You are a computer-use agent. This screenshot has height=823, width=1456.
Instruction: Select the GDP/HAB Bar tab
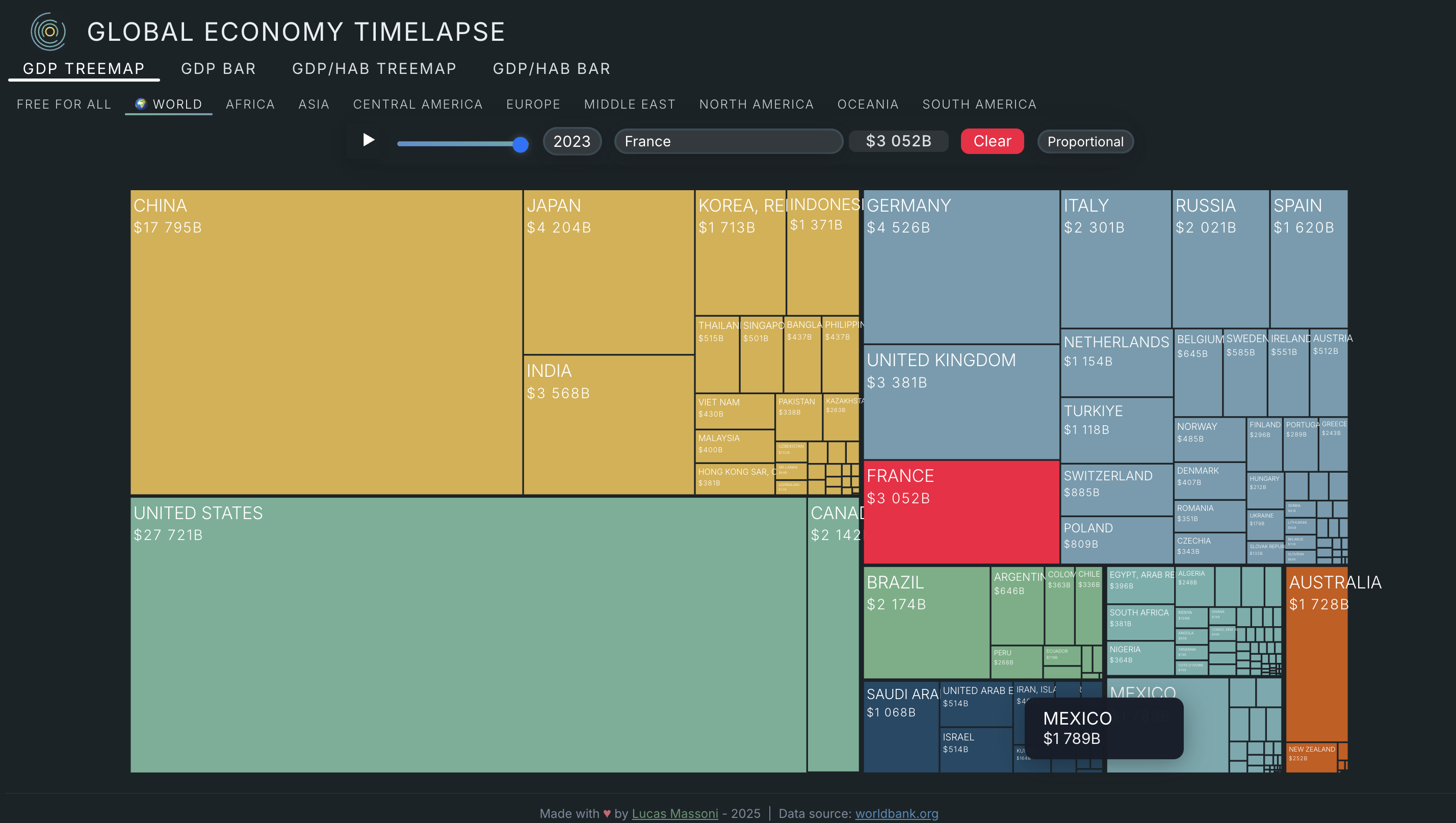tap(551, 69)
